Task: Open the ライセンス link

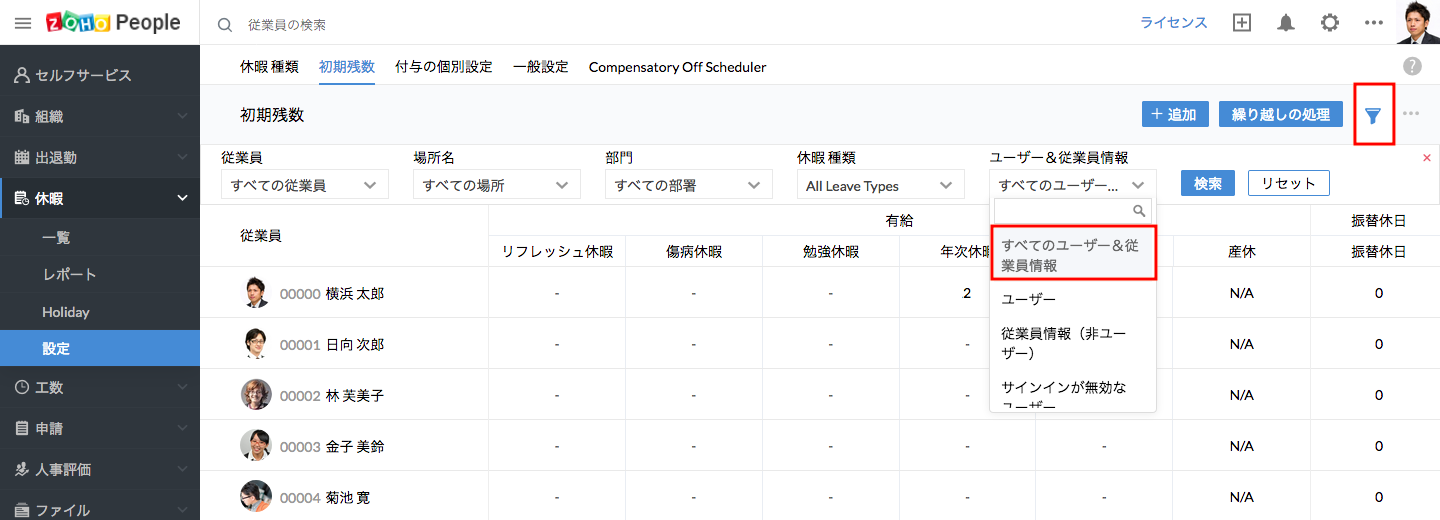Action: point(1174,23)
